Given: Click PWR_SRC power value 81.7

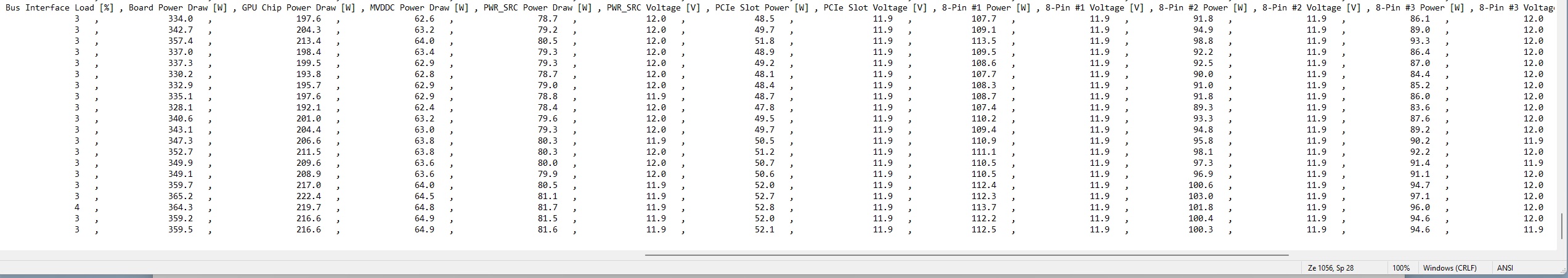Looking at the screenshot, I should [x=548, y=207].
